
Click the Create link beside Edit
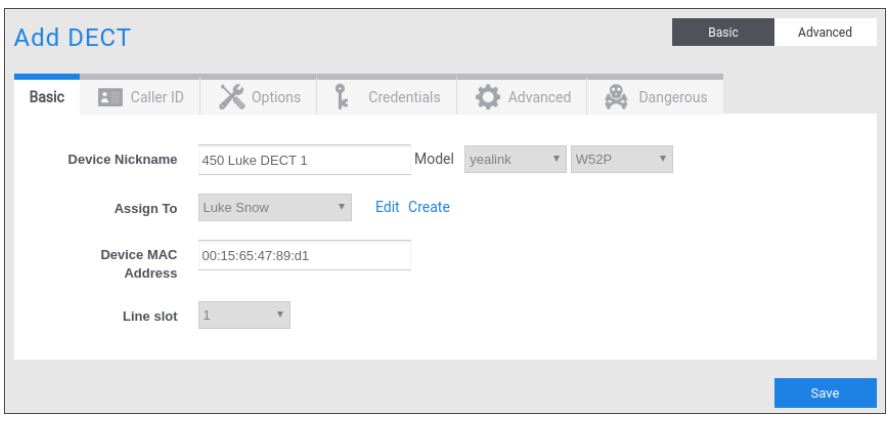429,208
